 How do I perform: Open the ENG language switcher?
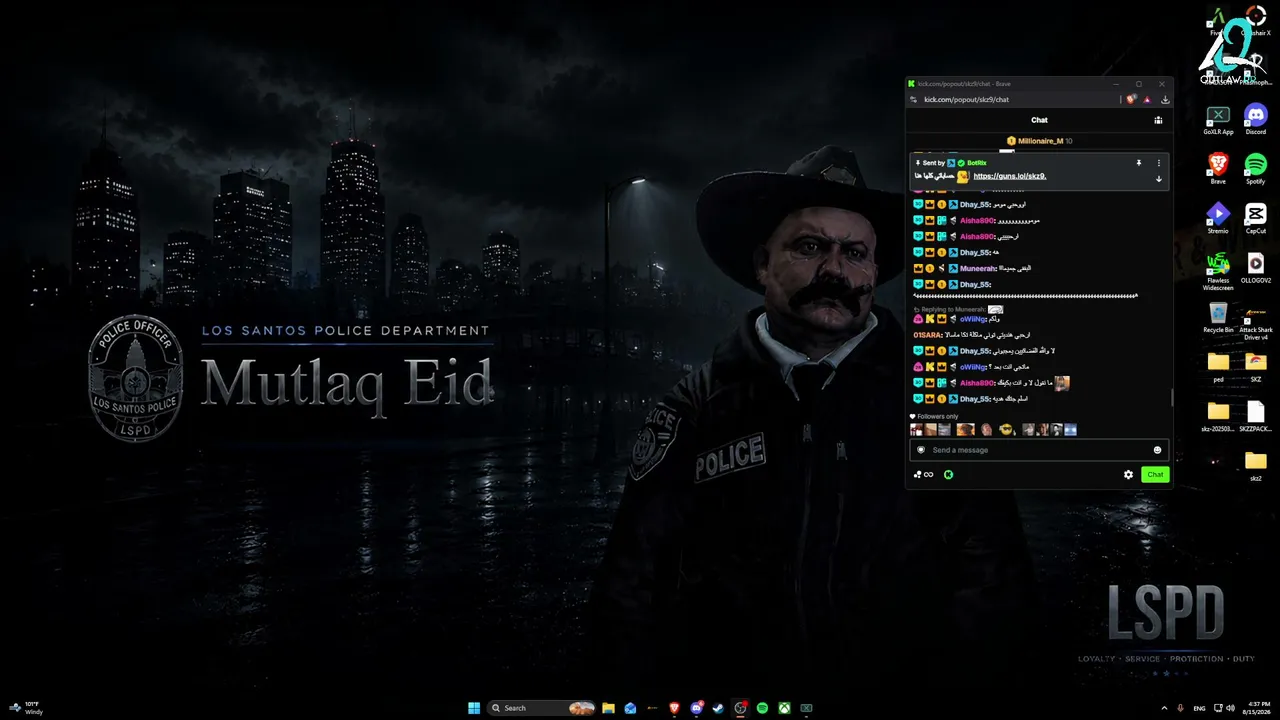(x=1199, y=708)
